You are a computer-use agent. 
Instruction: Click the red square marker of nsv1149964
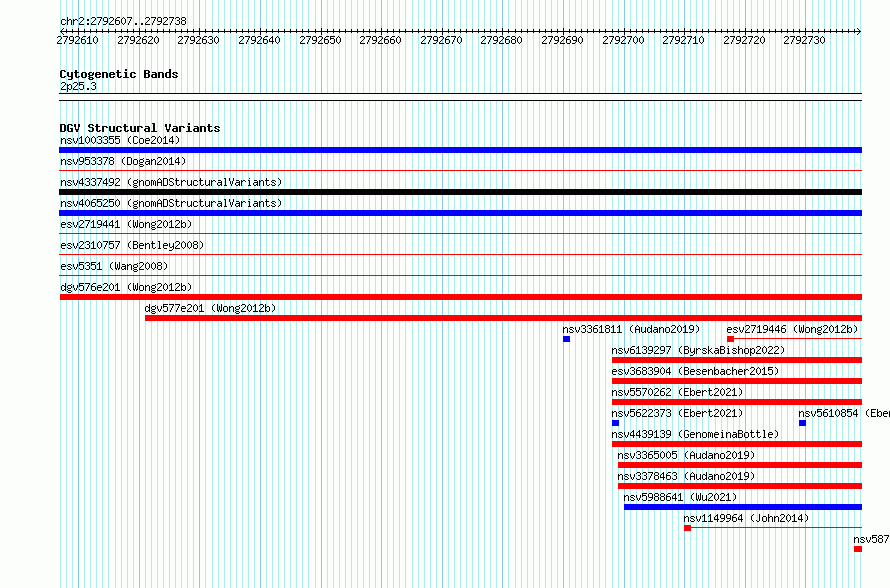pyautogui.click(x=687, y=528)
